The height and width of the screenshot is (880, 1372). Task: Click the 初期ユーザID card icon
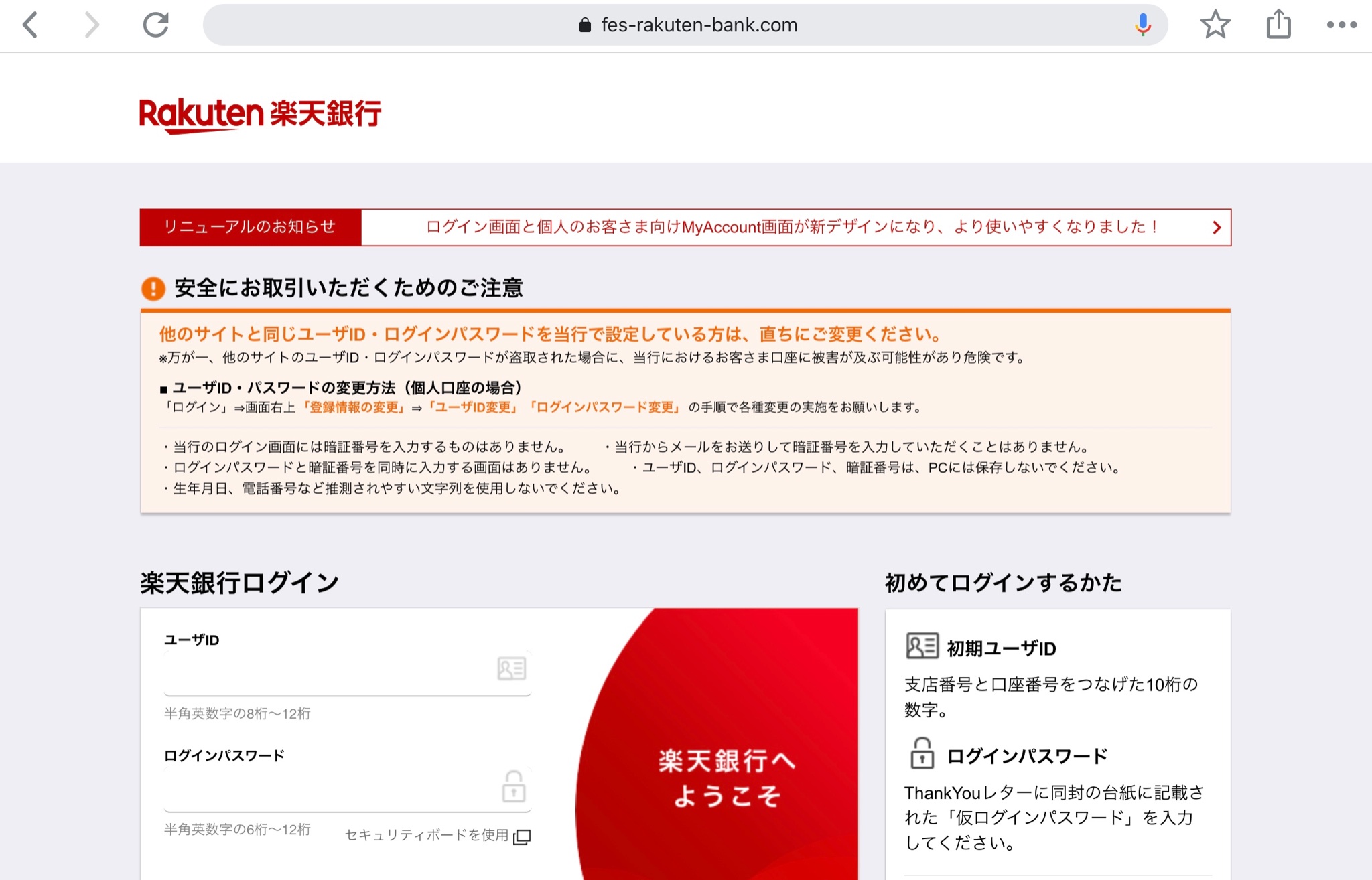coord(922,646)
